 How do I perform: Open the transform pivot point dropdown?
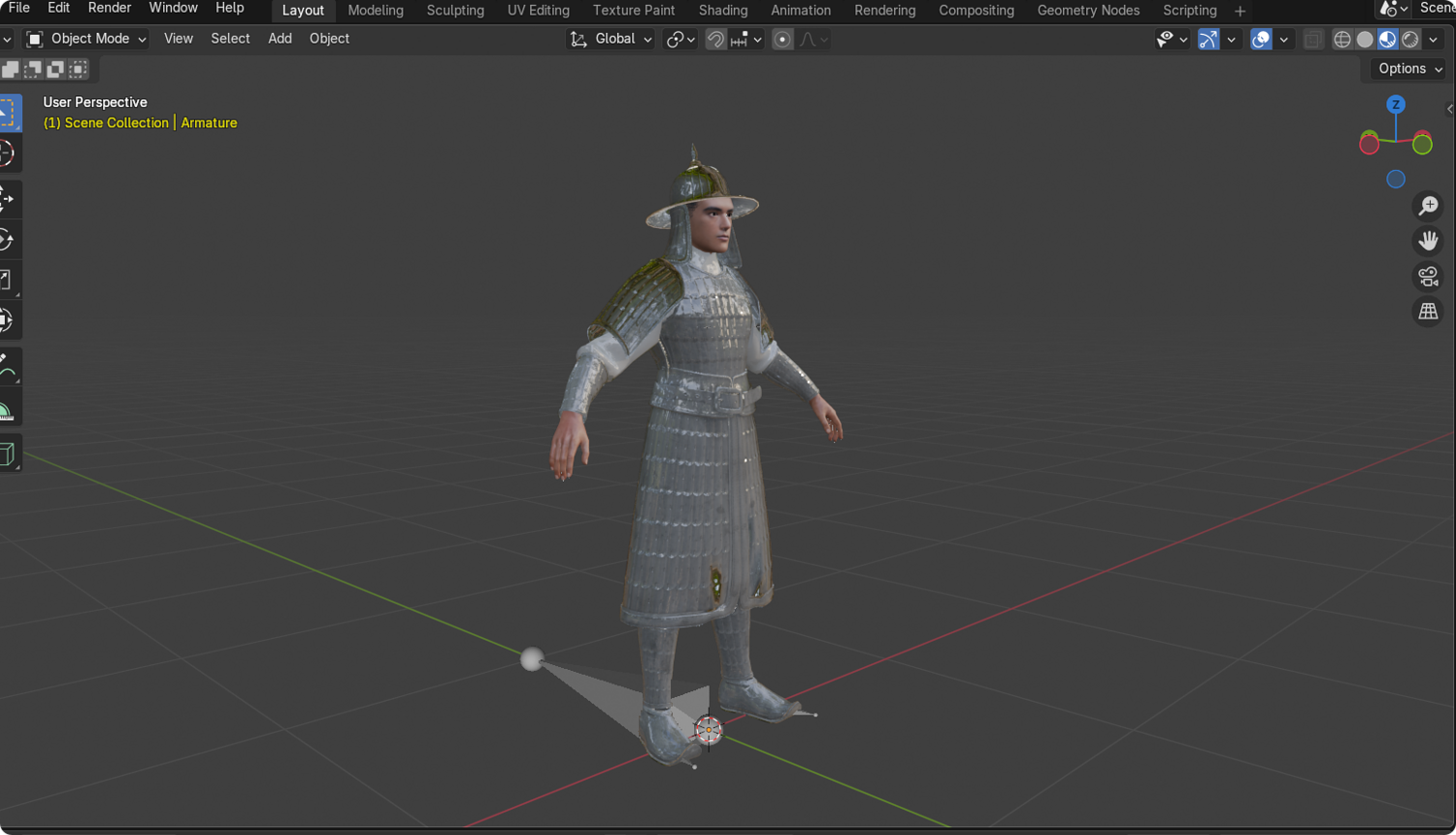(x=680, y=40)
